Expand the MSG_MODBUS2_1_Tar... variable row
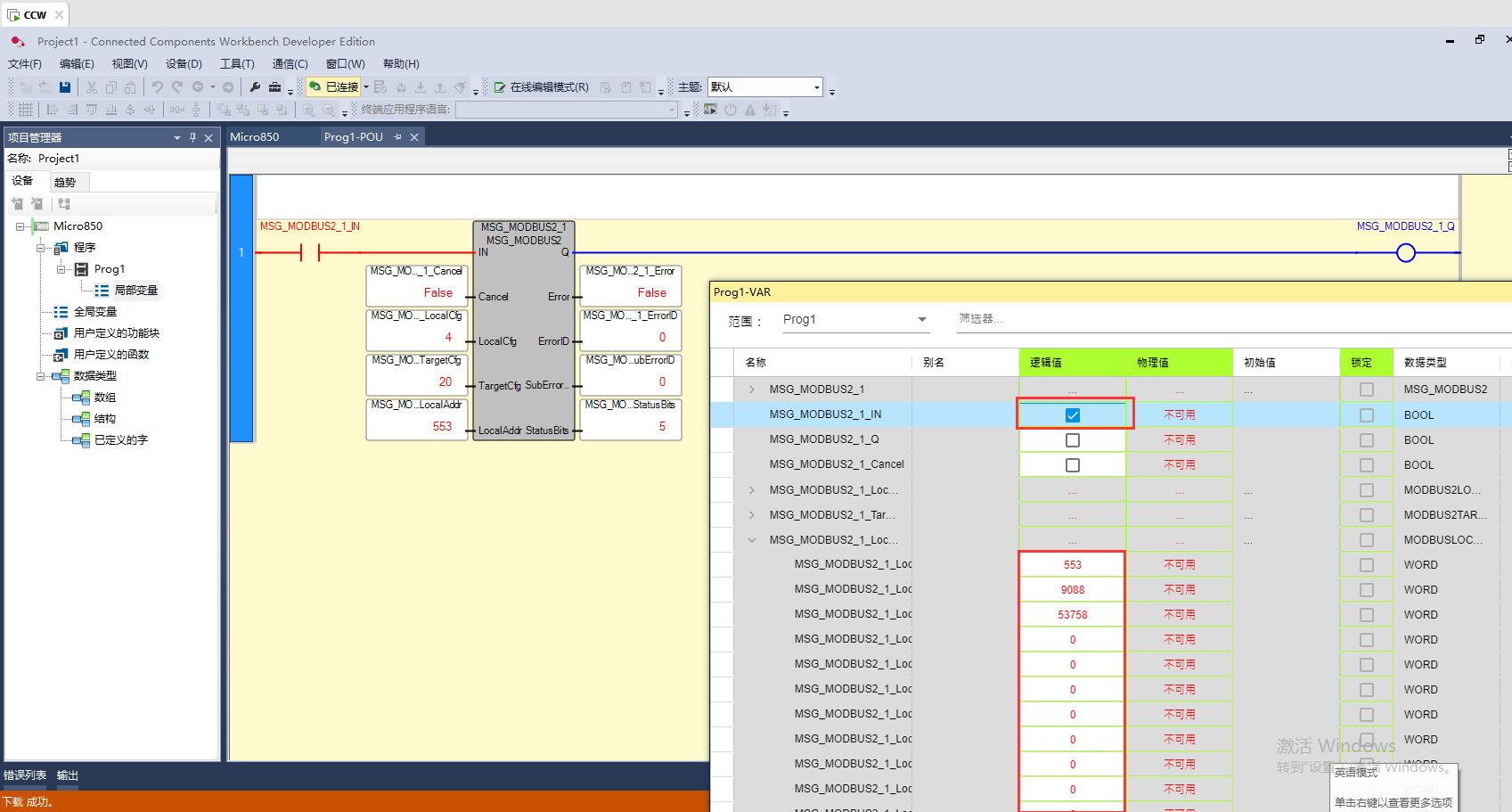 [752, 515]
